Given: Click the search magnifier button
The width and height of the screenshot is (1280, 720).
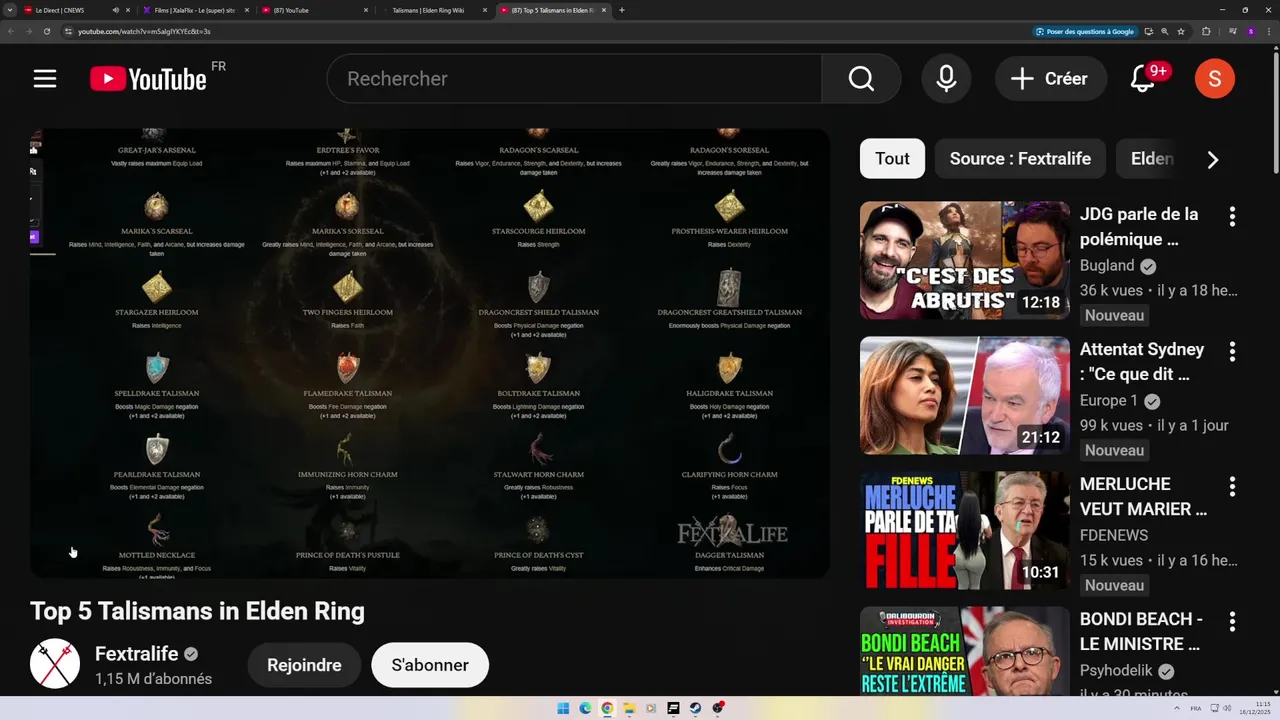Looking at the screenshot, I should click(x=861, y=79).
